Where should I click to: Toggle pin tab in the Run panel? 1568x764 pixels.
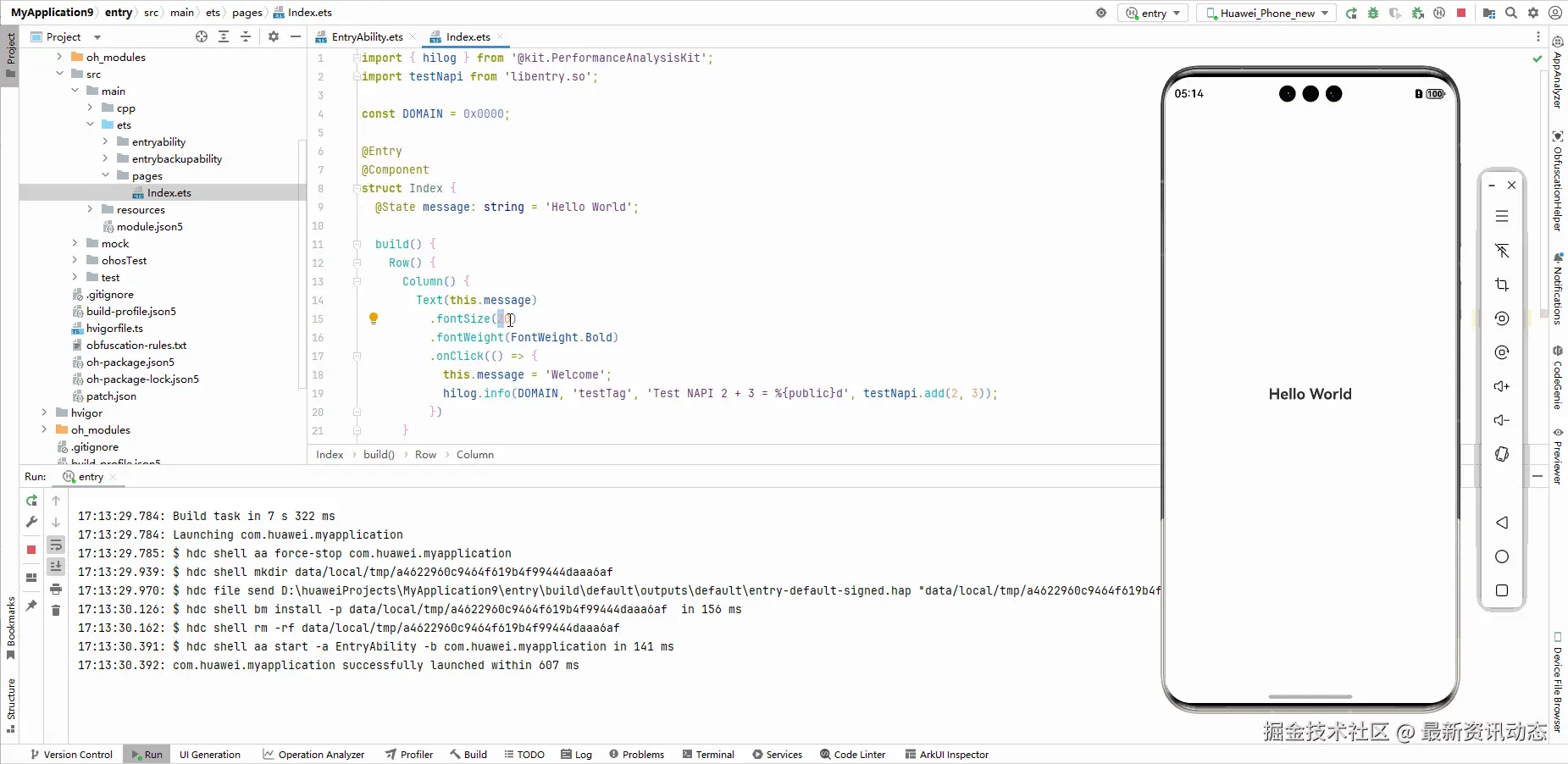coord(31,606)
